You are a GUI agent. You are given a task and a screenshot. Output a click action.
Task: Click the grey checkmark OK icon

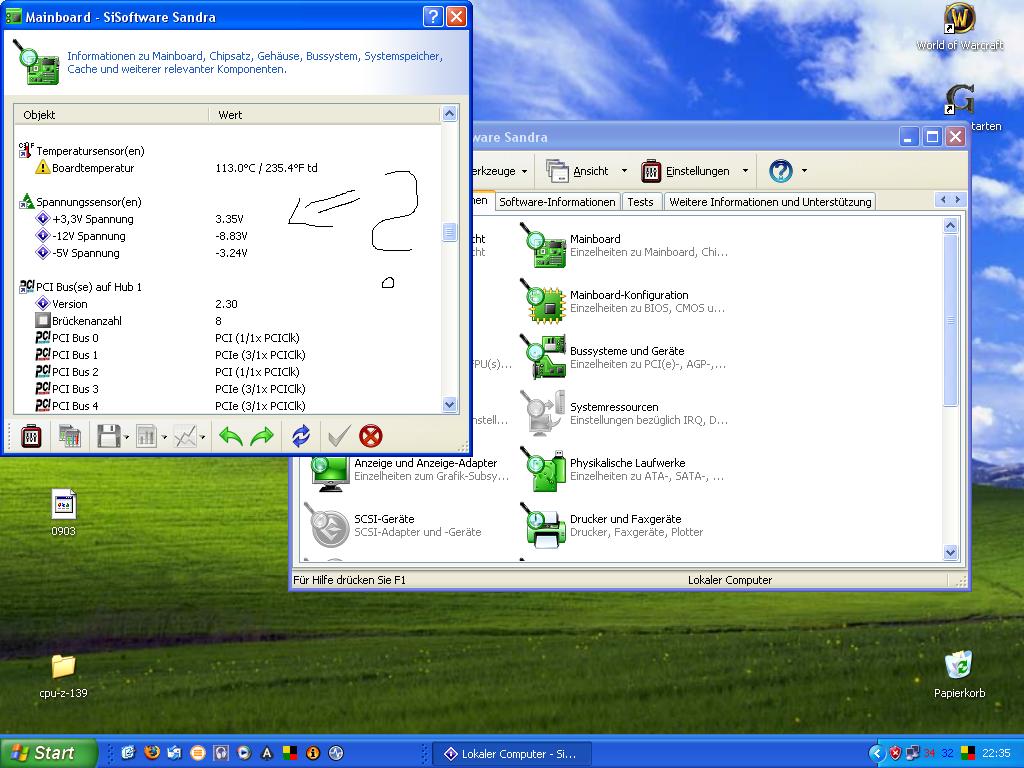point(339,436)
